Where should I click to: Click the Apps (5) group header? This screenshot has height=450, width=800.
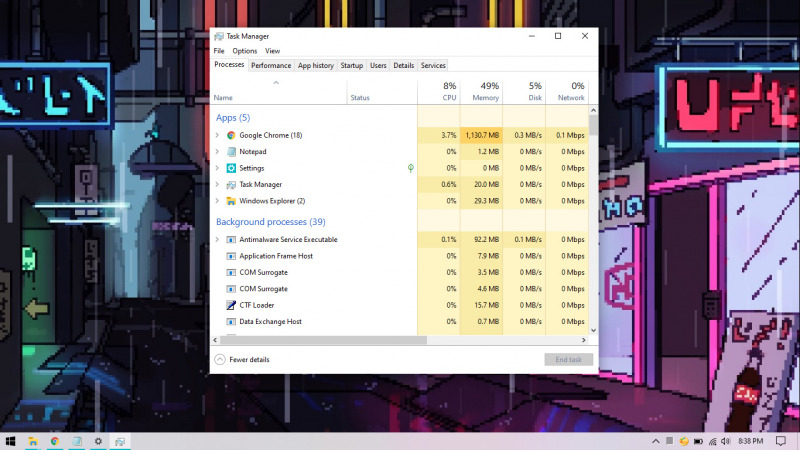pyautogui.click(x=233, y=118)
